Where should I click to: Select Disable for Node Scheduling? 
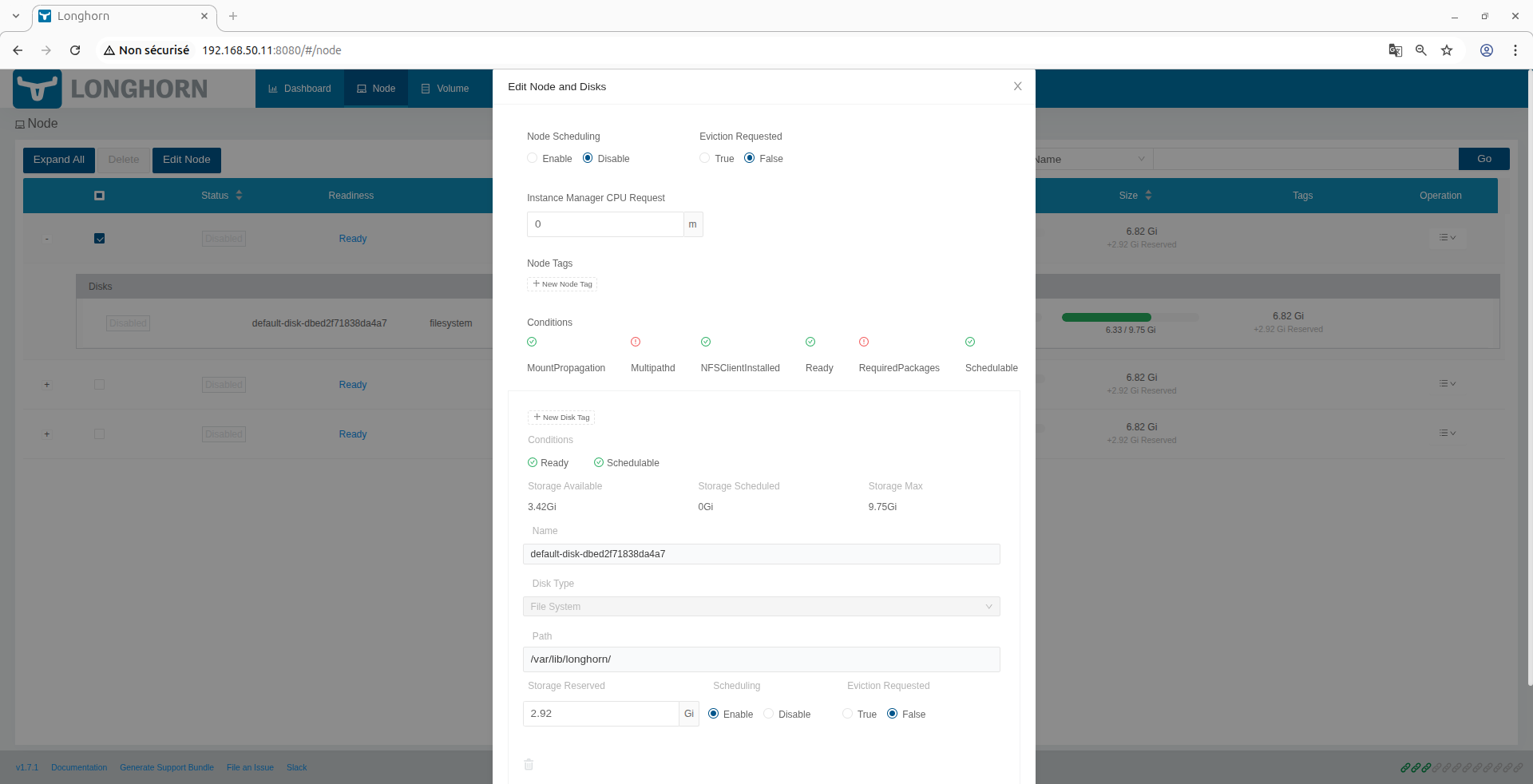coord(588,158)
